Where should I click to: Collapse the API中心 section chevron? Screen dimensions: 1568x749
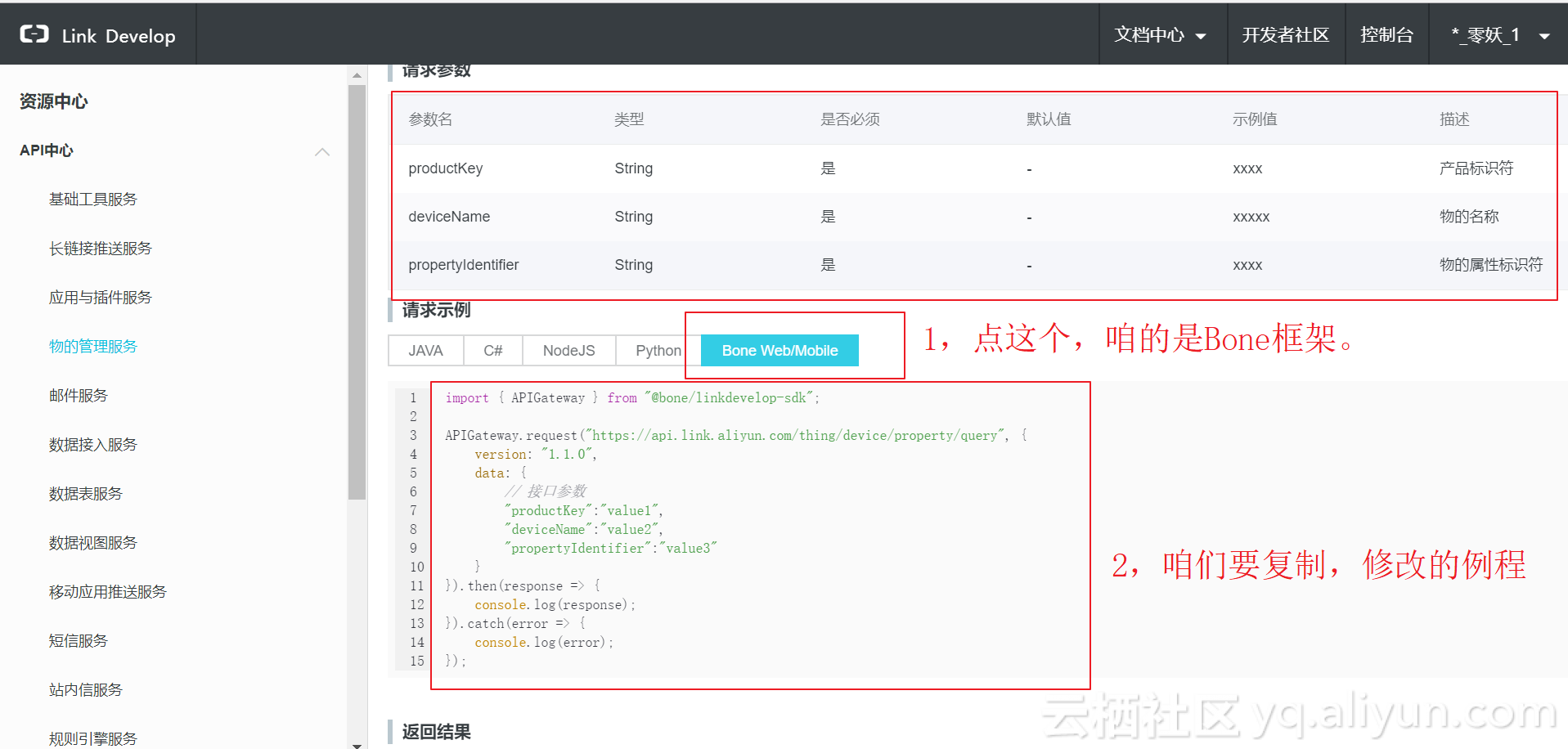322,151
